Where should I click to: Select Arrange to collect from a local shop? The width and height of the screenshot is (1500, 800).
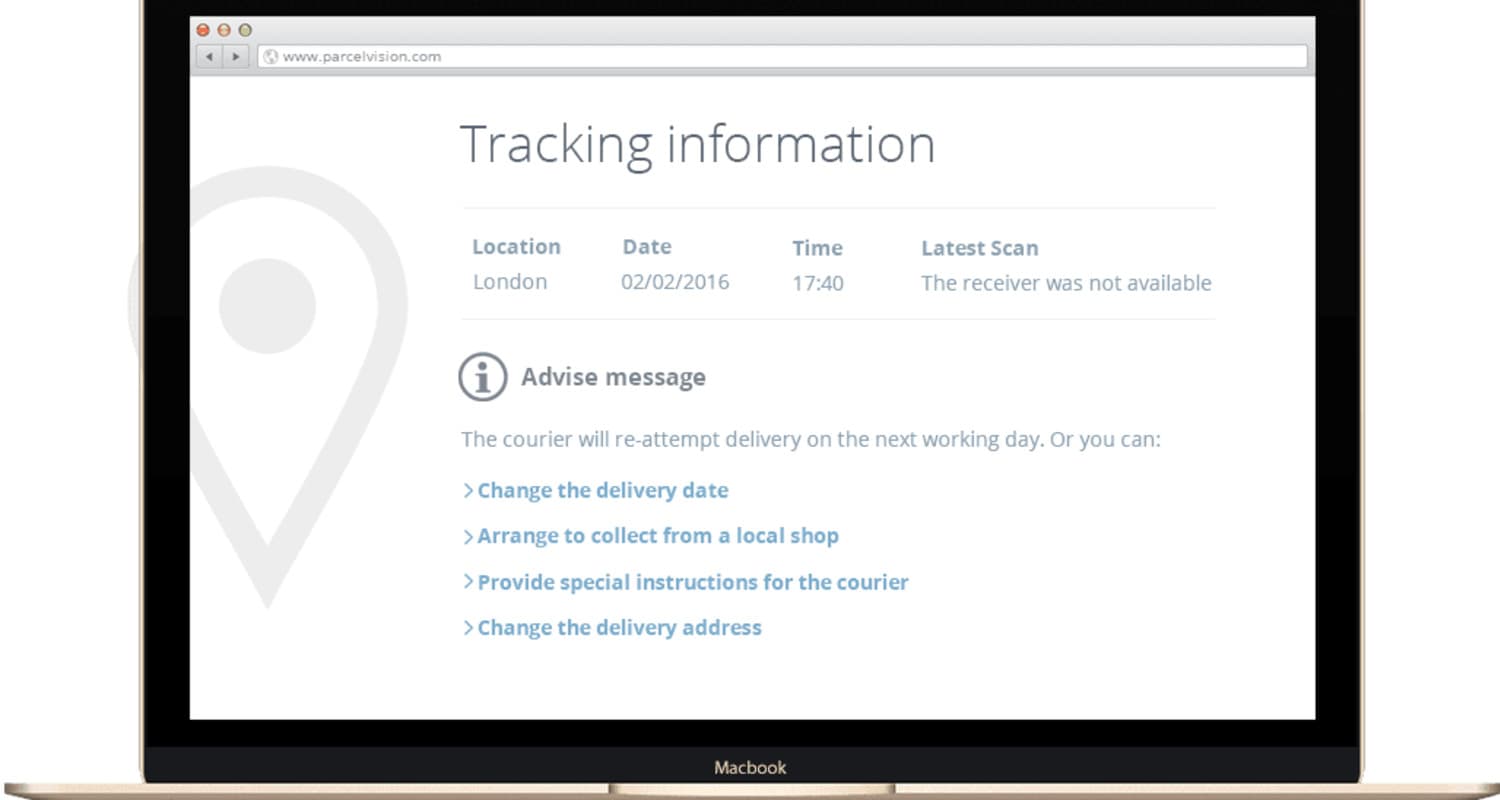657,536
